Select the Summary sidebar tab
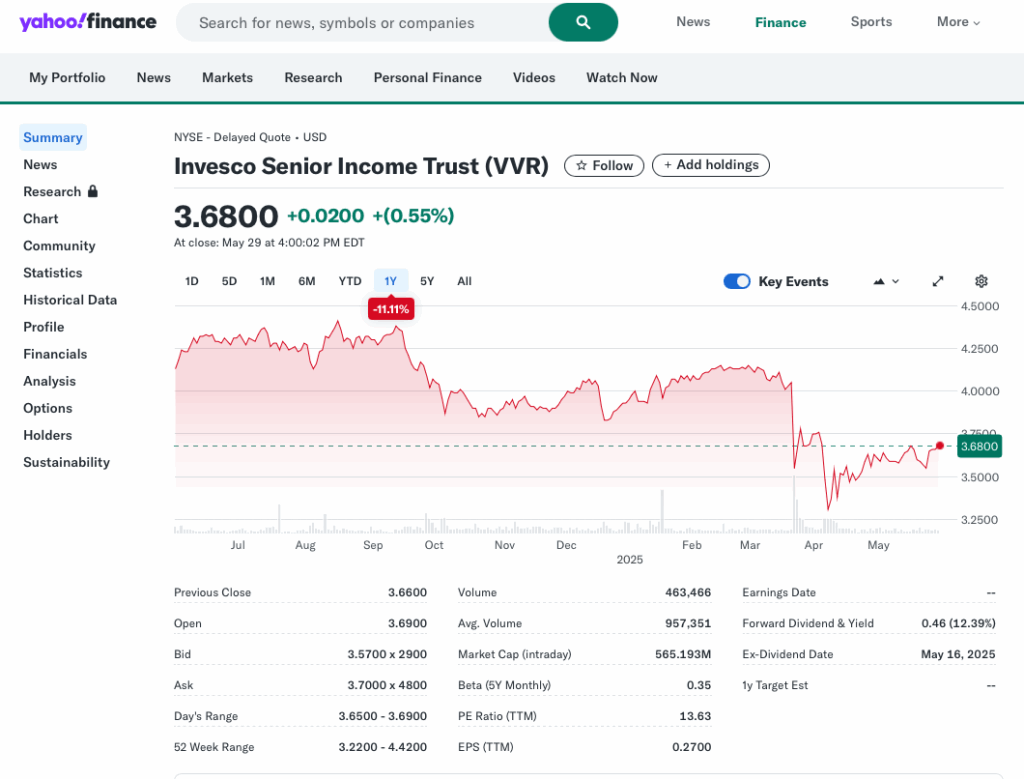 [53, 137]
